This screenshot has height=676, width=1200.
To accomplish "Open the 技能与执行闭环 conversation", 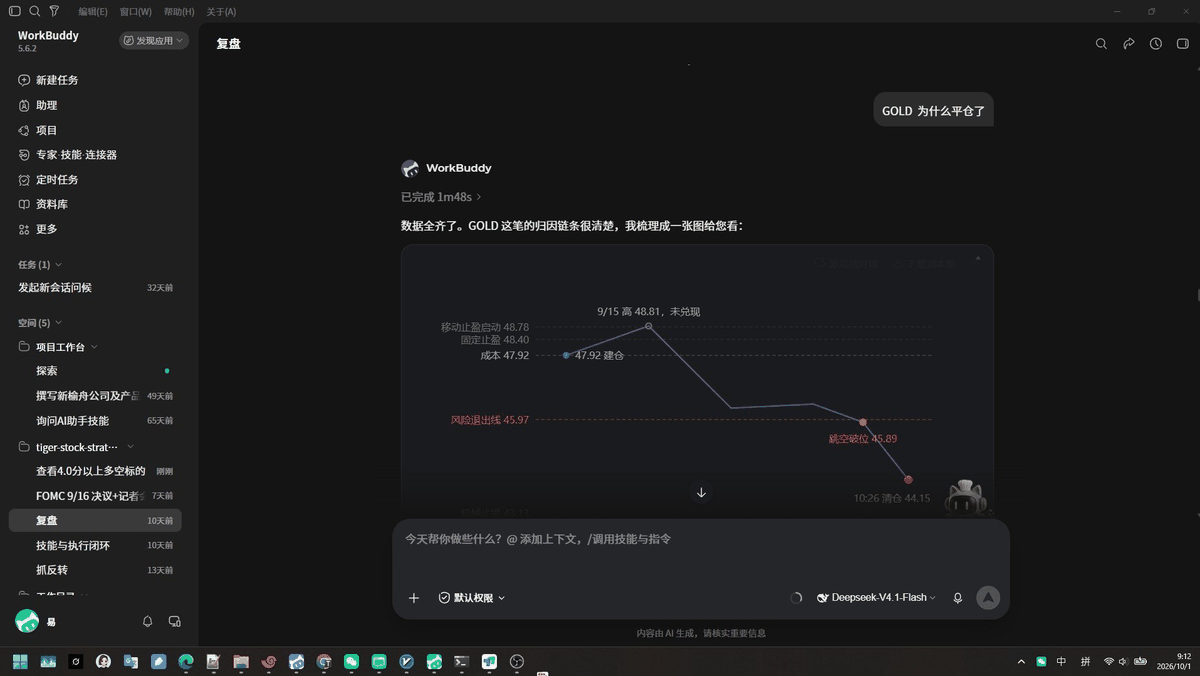I will (x=96, y=545).
